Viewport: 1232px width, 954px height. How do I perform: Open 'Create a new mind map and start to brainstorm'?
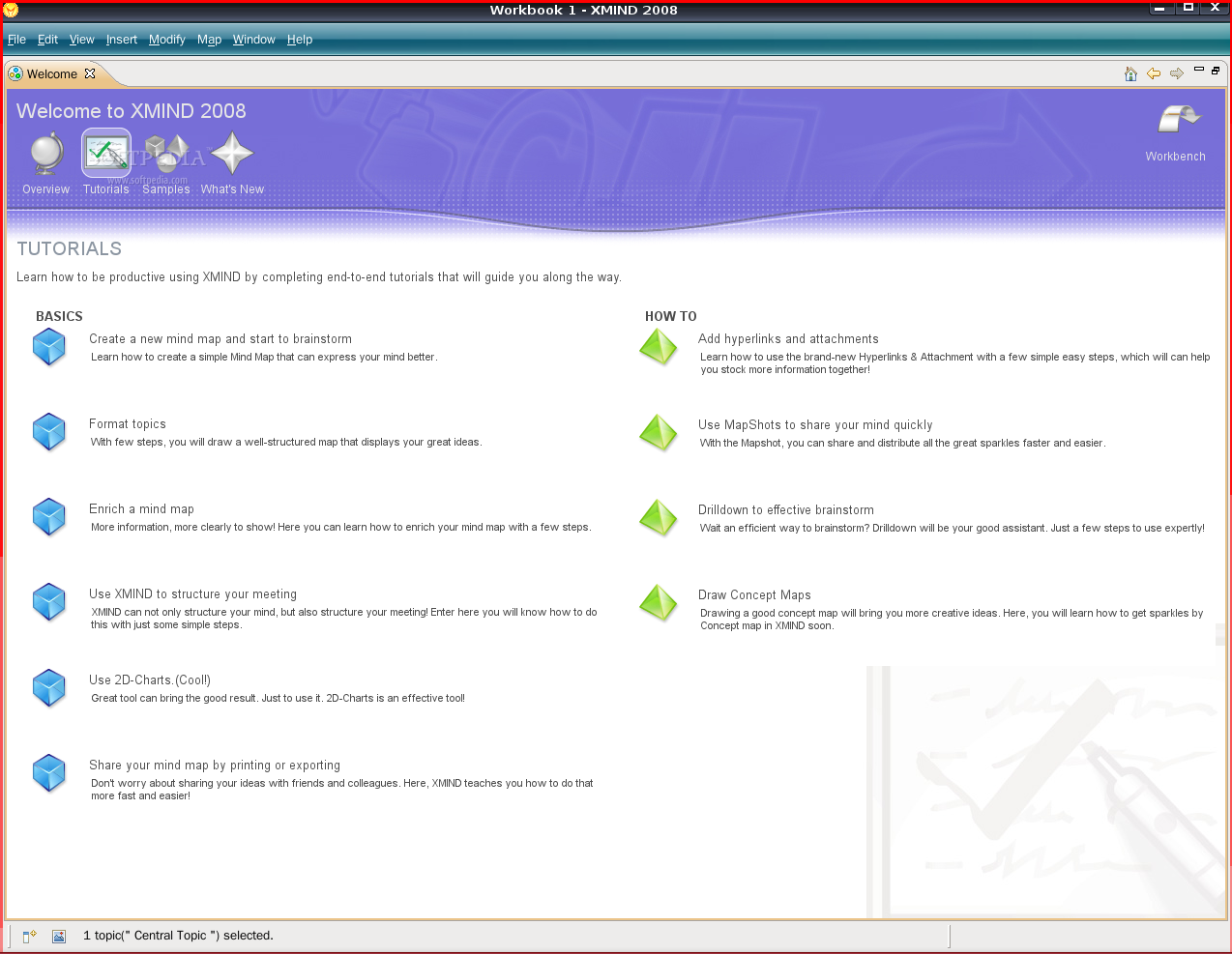coord(220,339)
